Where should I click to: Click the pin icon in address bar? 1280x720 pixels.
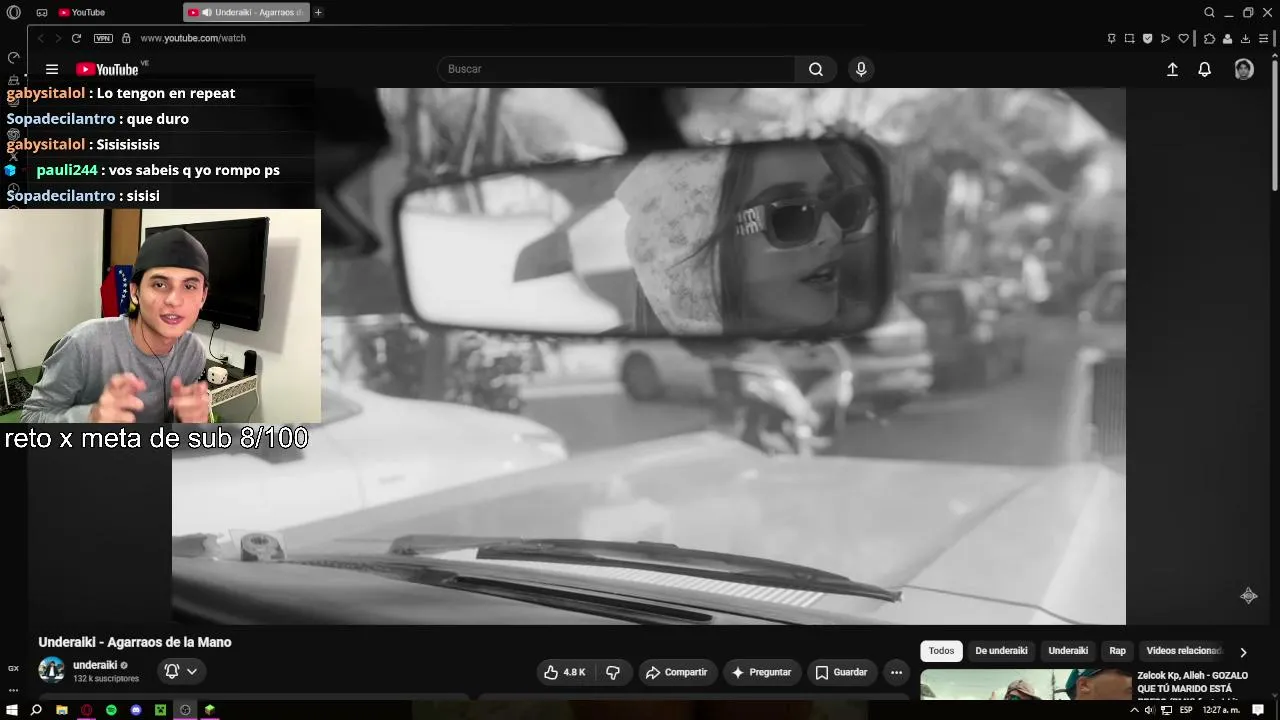click(x=1111, y=39)
